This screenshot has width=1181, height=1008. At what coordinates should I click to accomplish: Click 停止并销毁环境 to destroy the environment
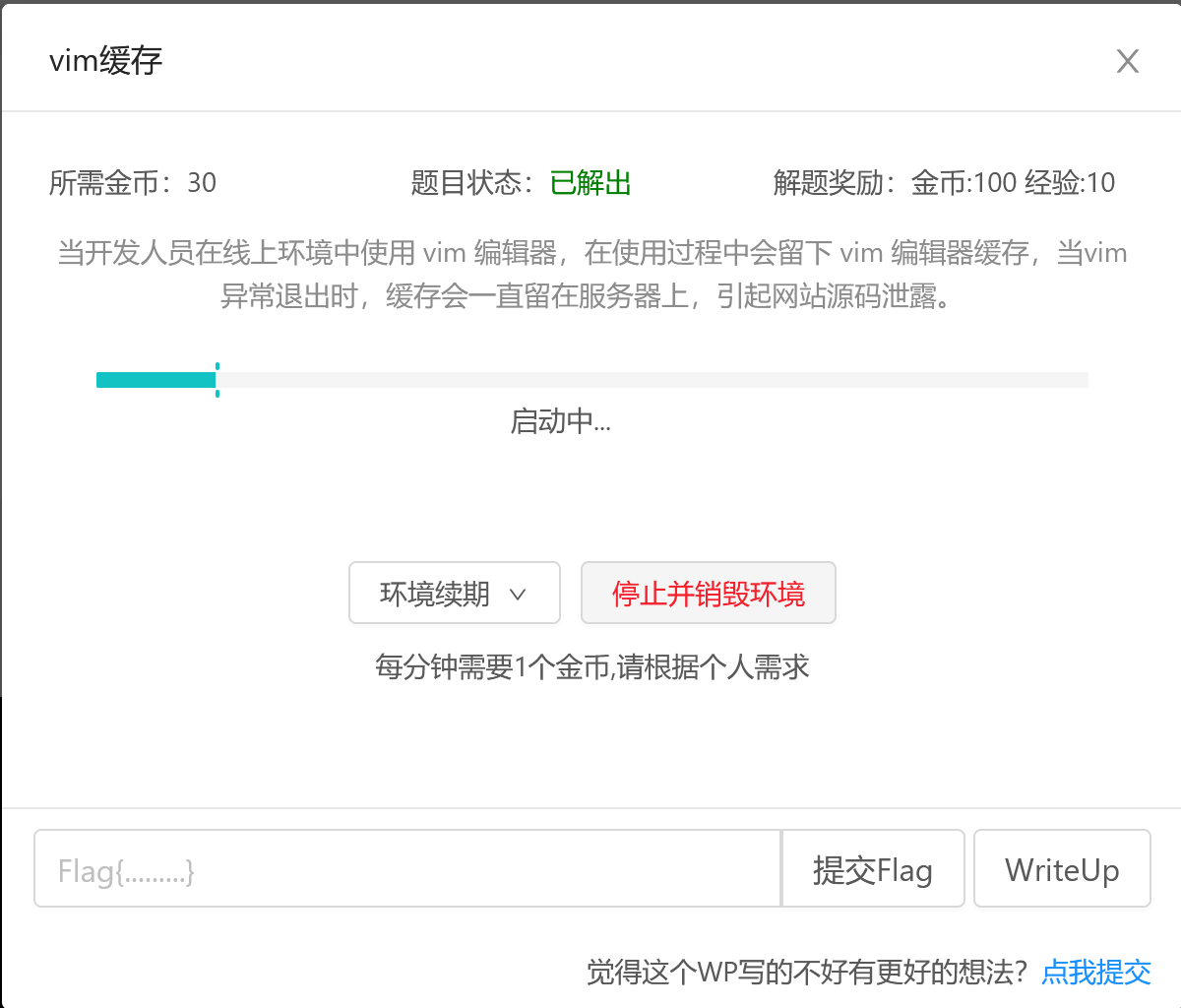[x=709, y=593]
